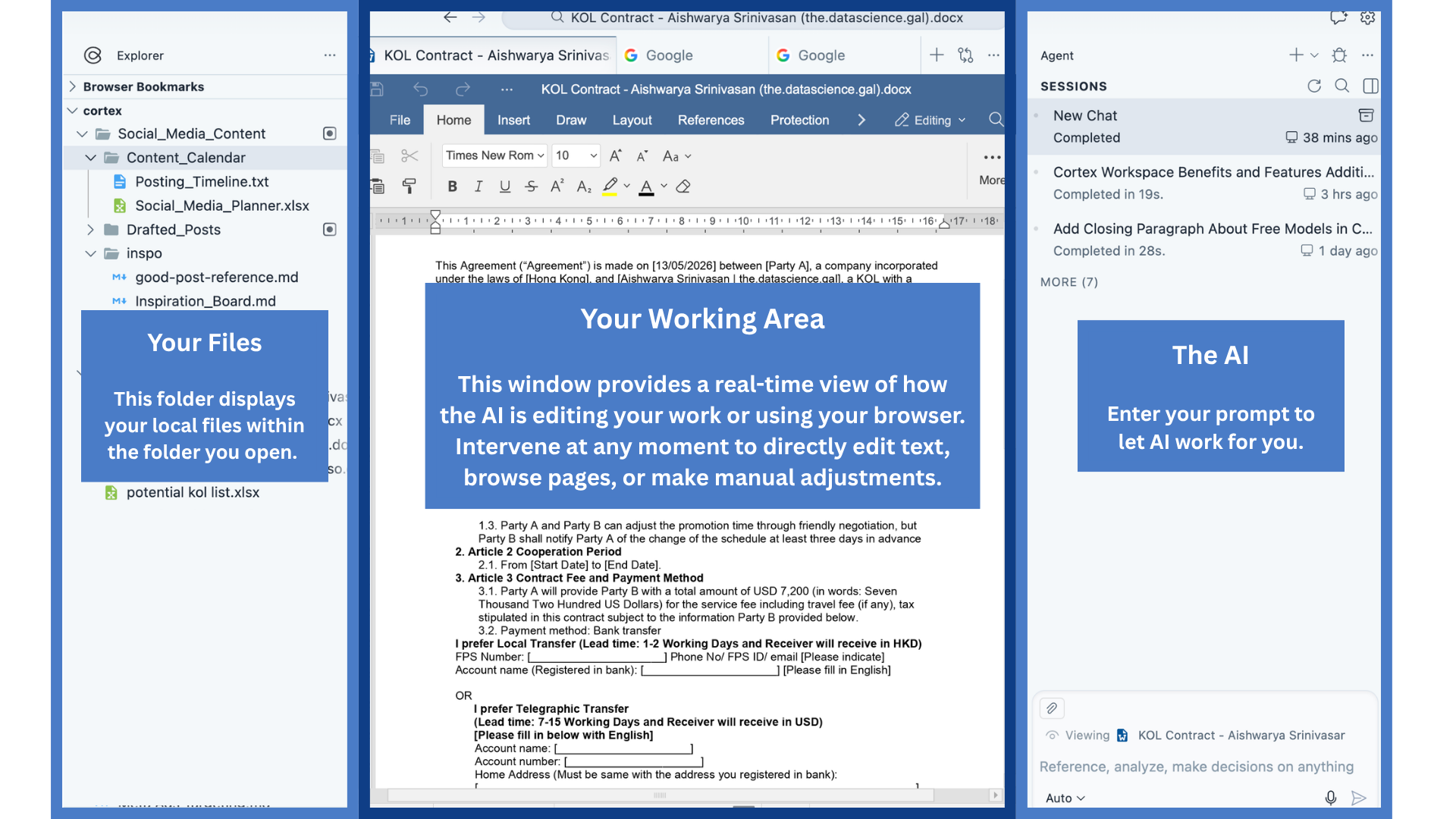The width and height of the screenshot is (1456, 819).
Task: Show more ribbon tabs with right chevron
Action: [x=861, y=120]
